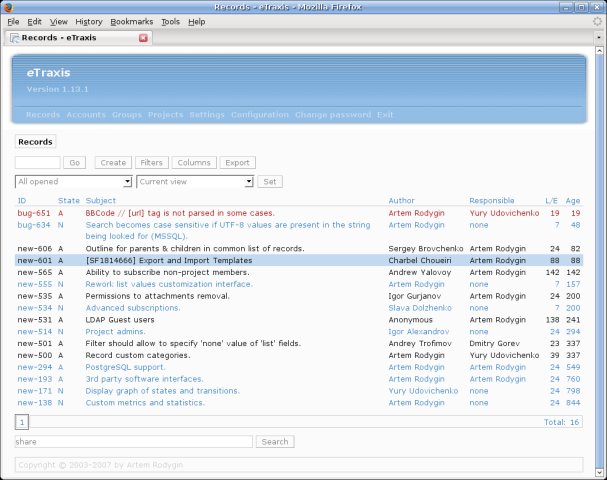Click the Search button
This screenshot has width=607, height=480.
pos(274,441)
